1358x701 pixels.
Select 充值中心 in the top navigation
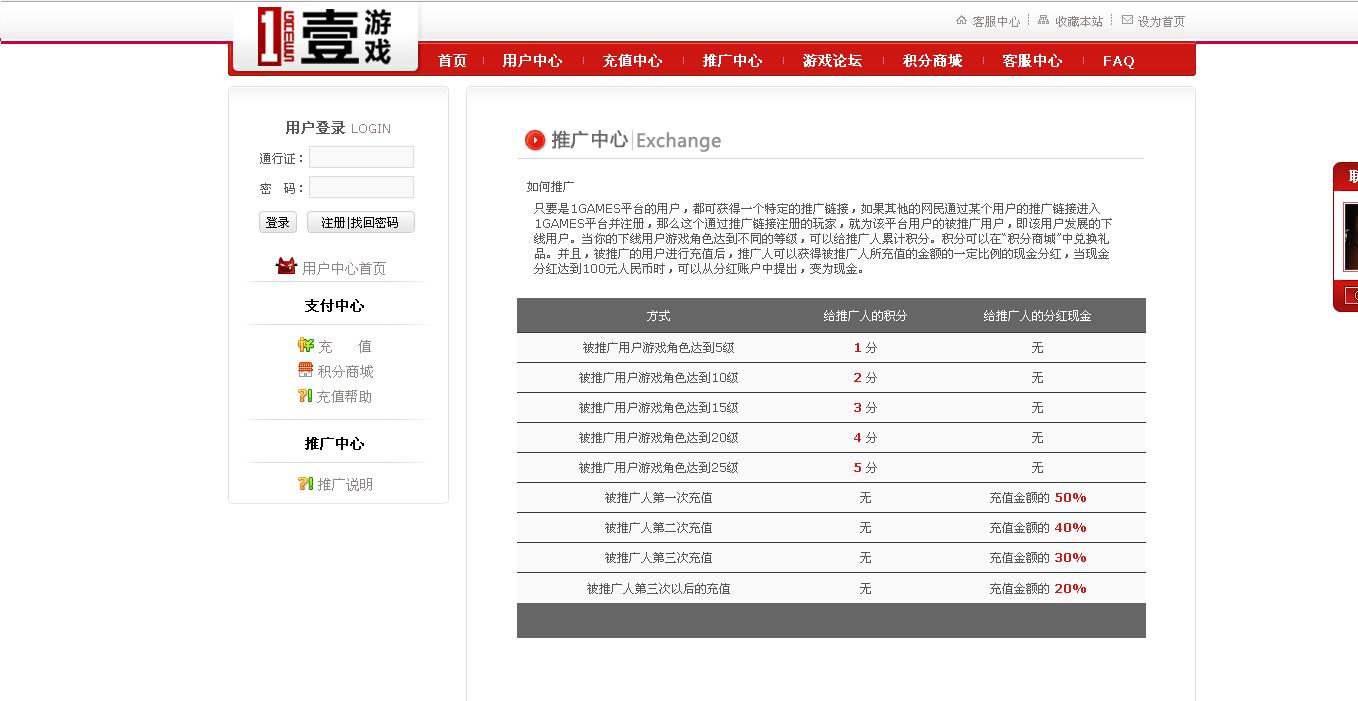[632, 60]
